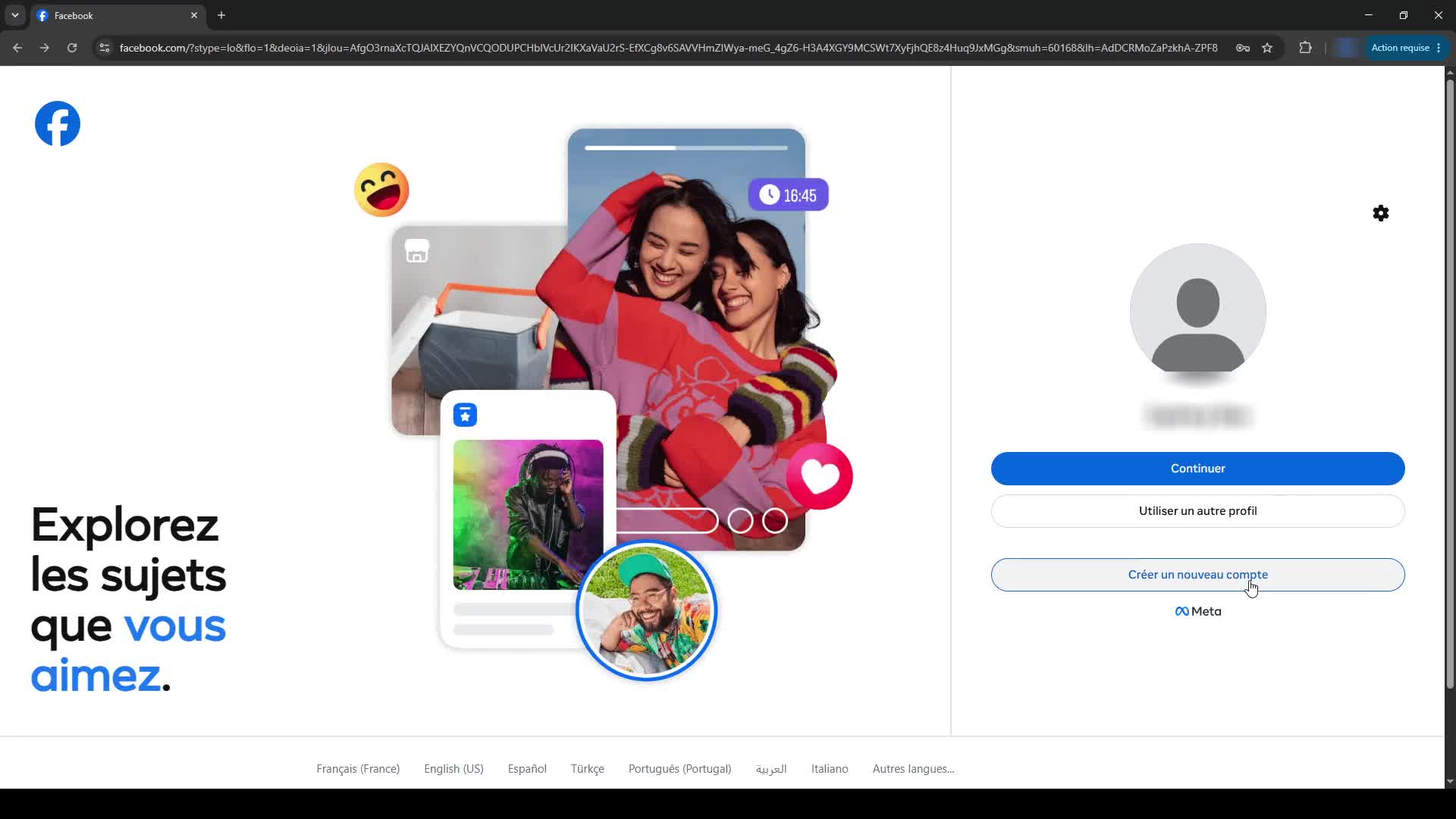
Task: Open the Extensions puzzle icon
Action: [1305, 48]
